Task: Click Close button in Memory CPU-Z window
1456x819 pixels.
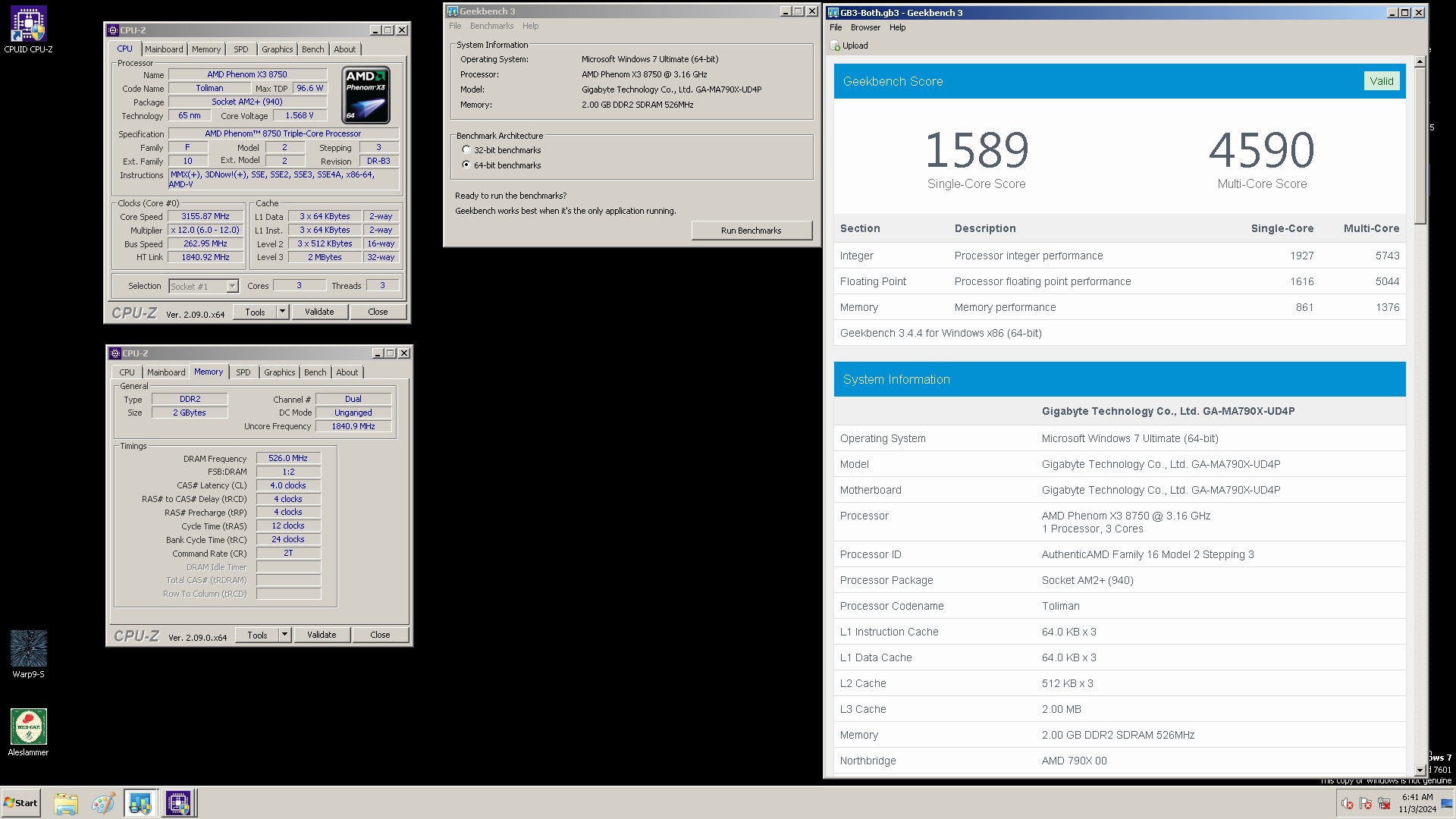Action: pos(380,635)
